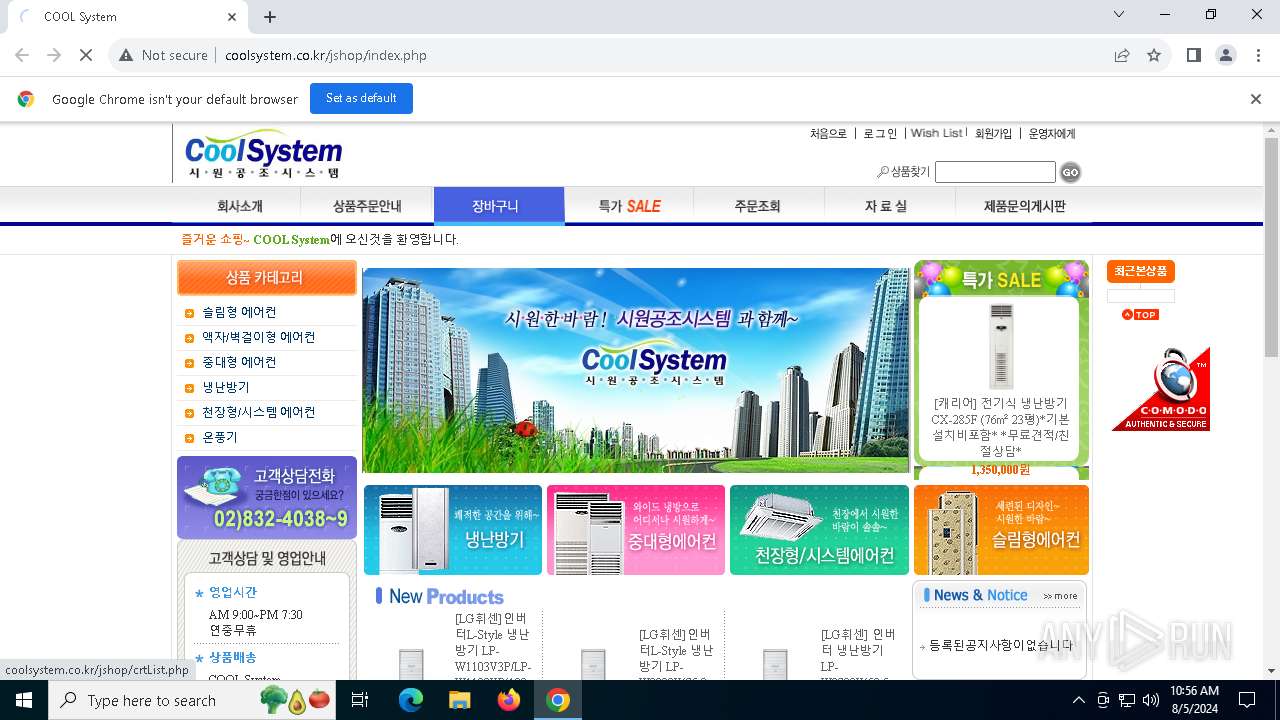This screenshot has height=720, width=1280.
Task: Open 처음으로 link
Action: (828, 133)
